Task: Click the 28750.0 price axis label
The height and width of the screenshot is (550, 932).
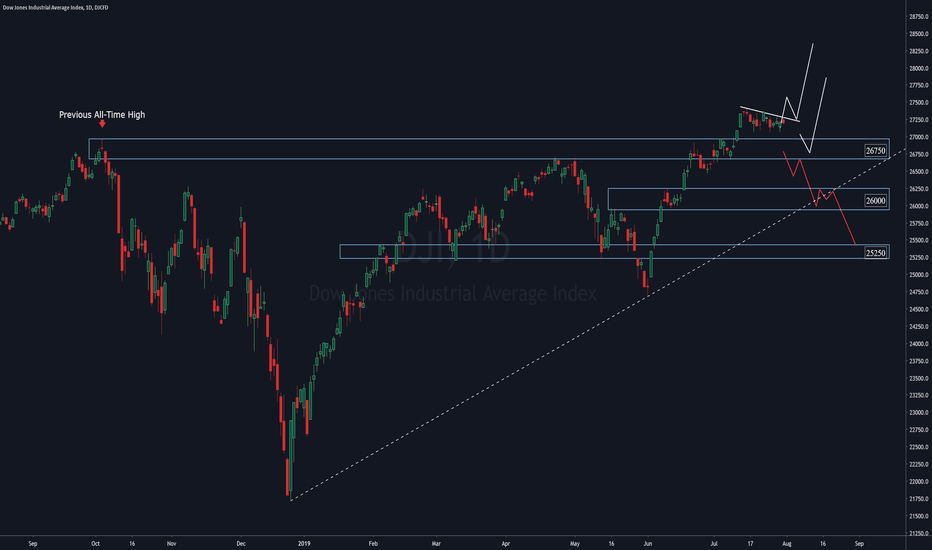Action: pos(918,17)
